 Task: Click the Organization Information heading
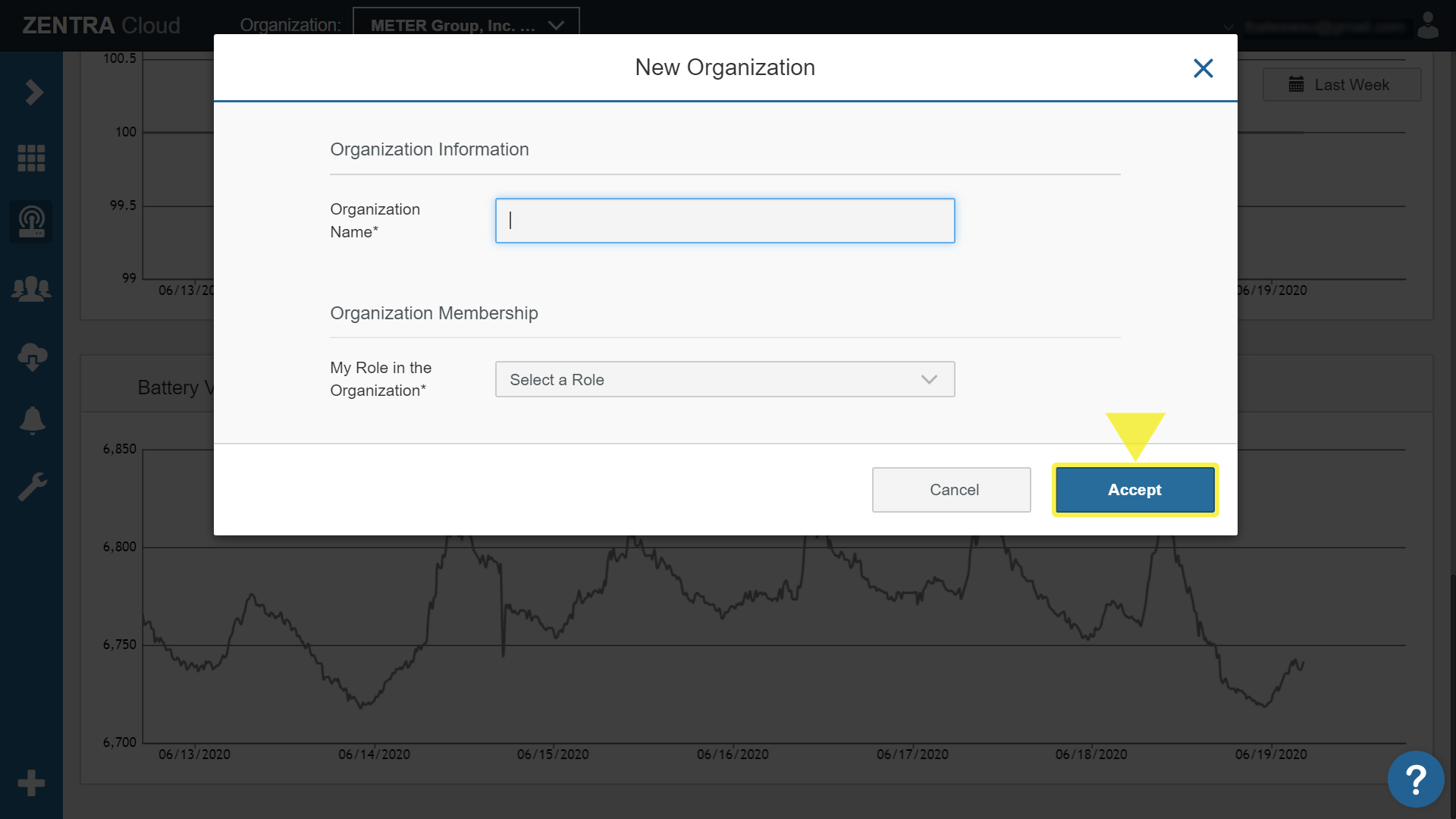click(x=429, y=149)
